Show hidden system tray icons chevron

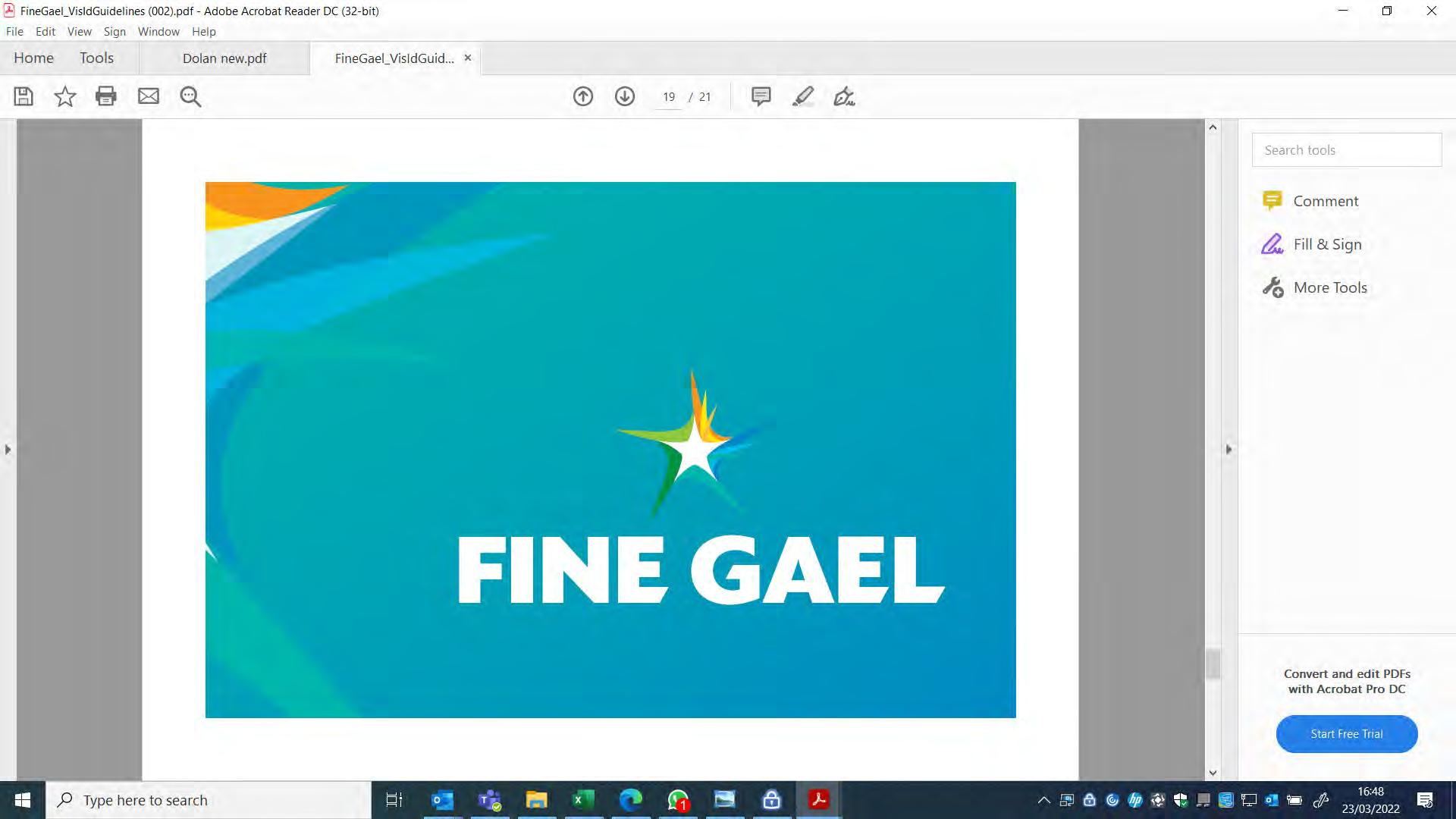click(x=1044, y=800)
